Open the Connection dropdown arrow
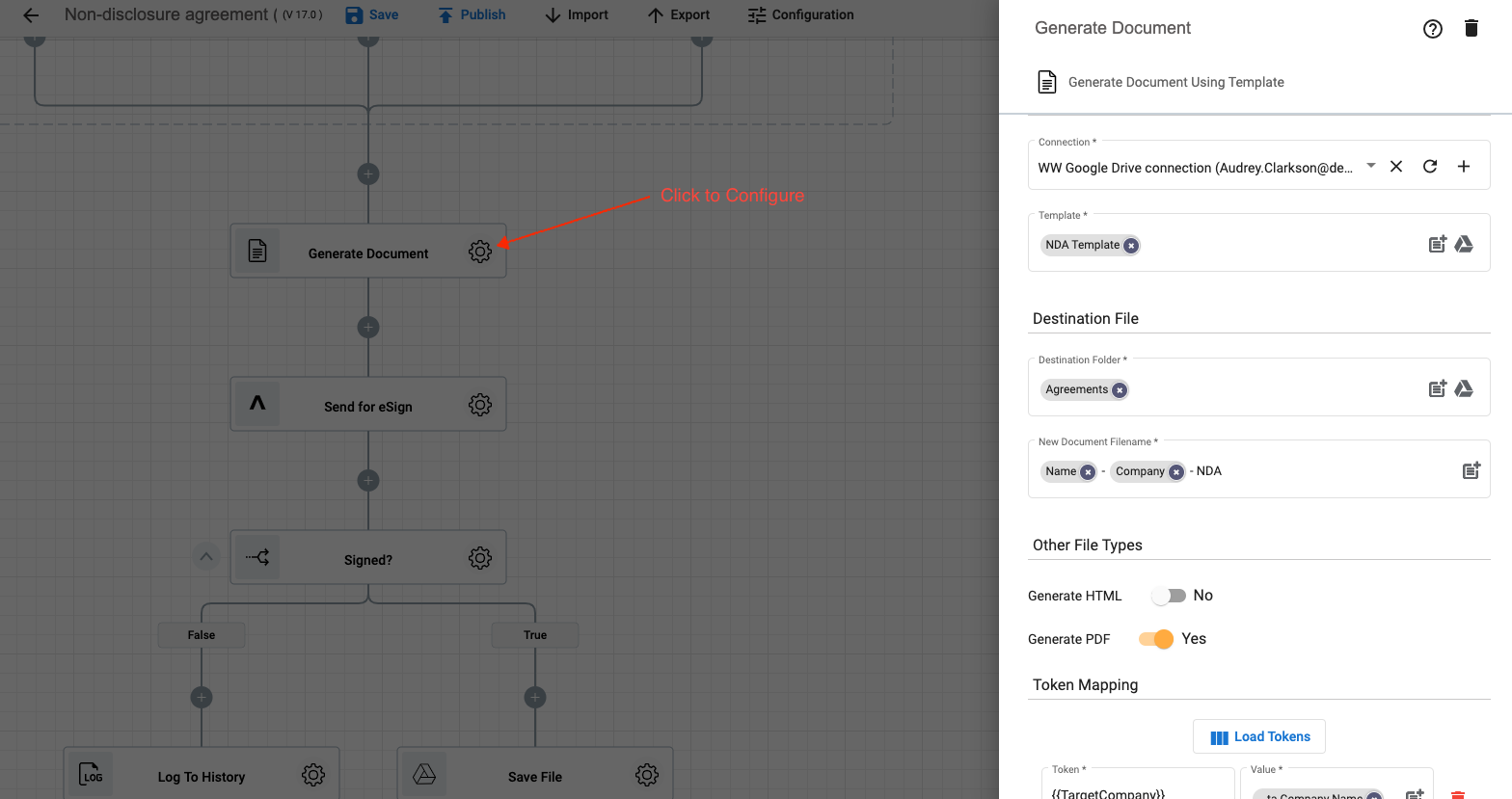1512x799 pixels. pyautogui.click(x=1371, y=166)
